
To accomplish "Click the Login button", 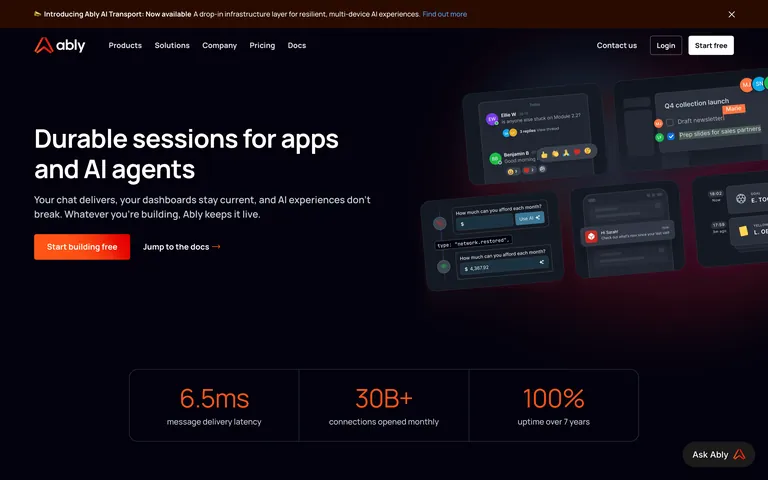I will pos(666,45).
